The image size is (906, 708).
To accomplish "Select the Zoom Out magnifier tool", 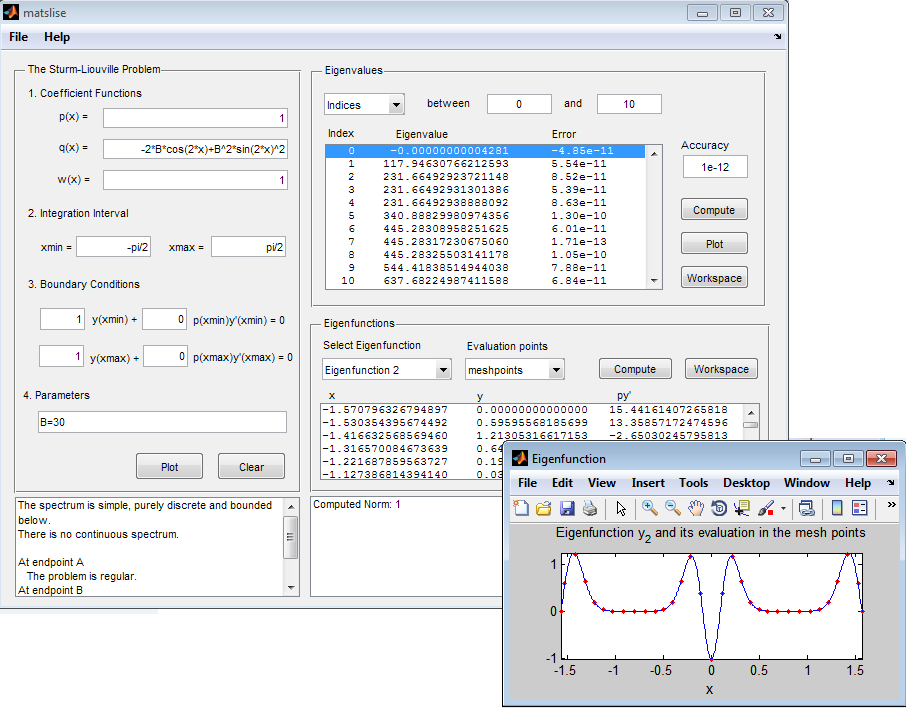I will (x=673, y=508).
